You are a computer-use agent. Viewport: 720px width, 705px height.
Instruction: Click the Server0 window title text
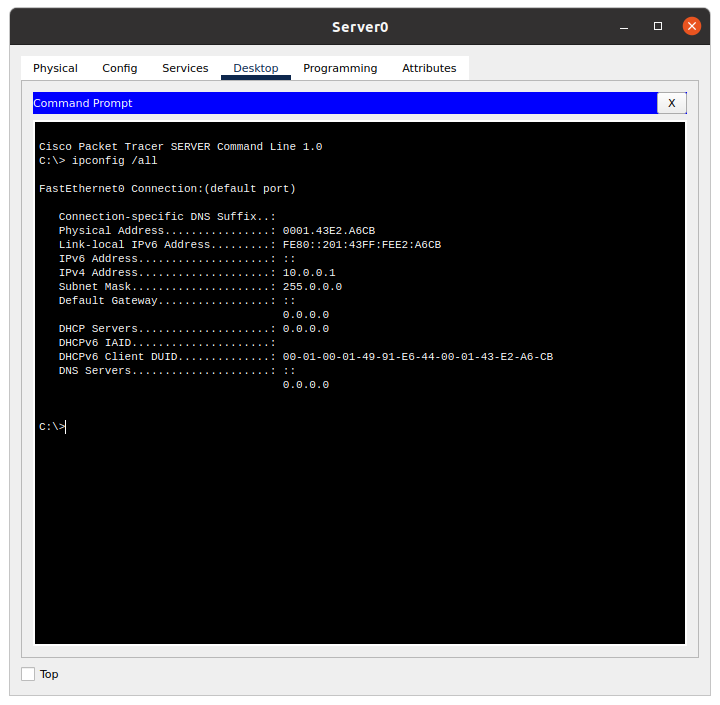tap(360, 27)
